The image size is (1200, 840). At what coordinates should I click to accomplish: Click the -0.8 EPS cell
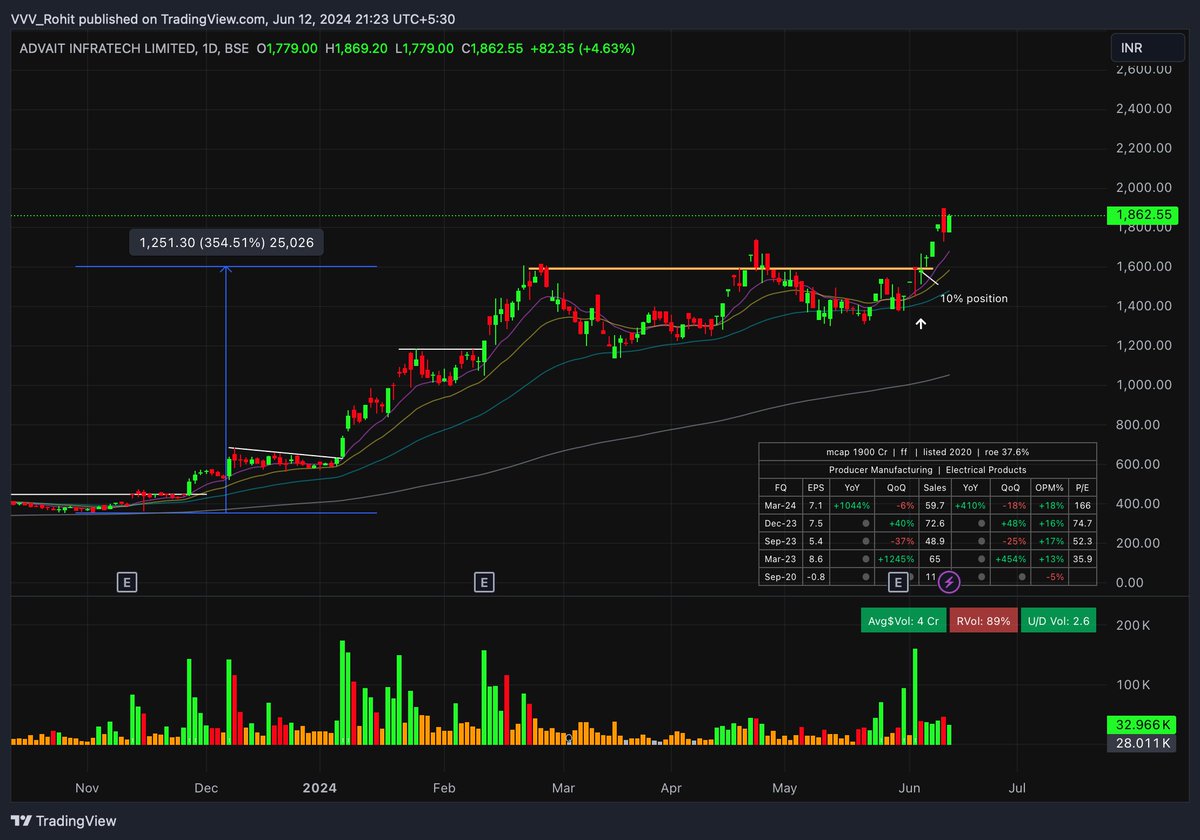816,577
